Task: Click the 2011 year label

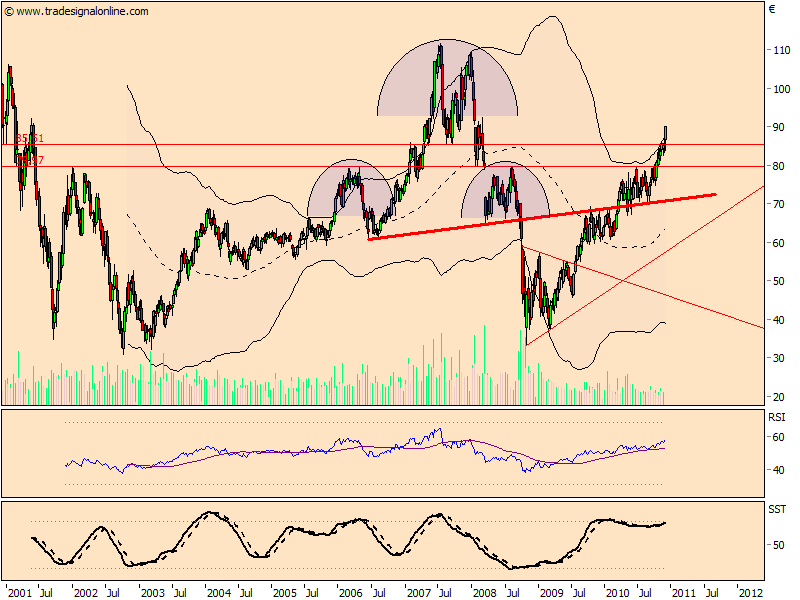Action: [x=684, y=593]
